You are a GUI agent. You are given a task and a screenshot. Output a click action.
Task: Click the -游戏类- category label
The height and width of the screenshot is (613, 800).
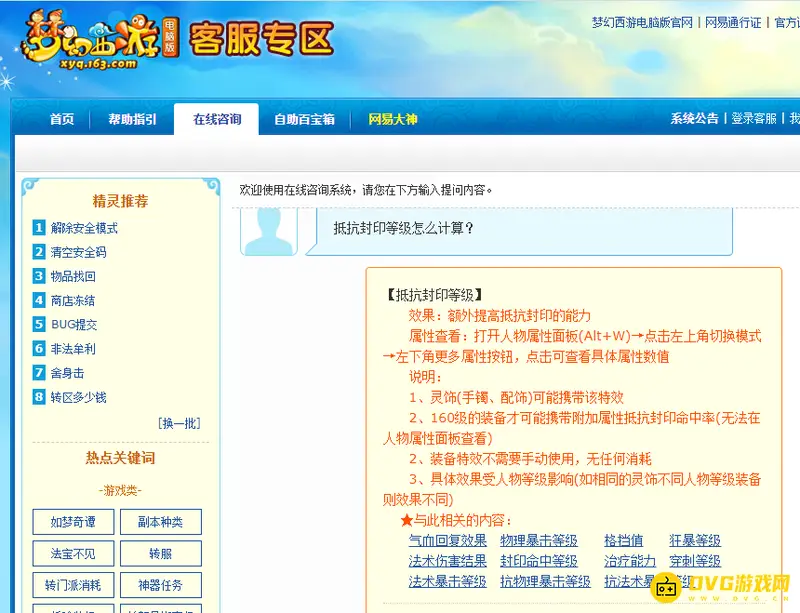coord(120,491)
